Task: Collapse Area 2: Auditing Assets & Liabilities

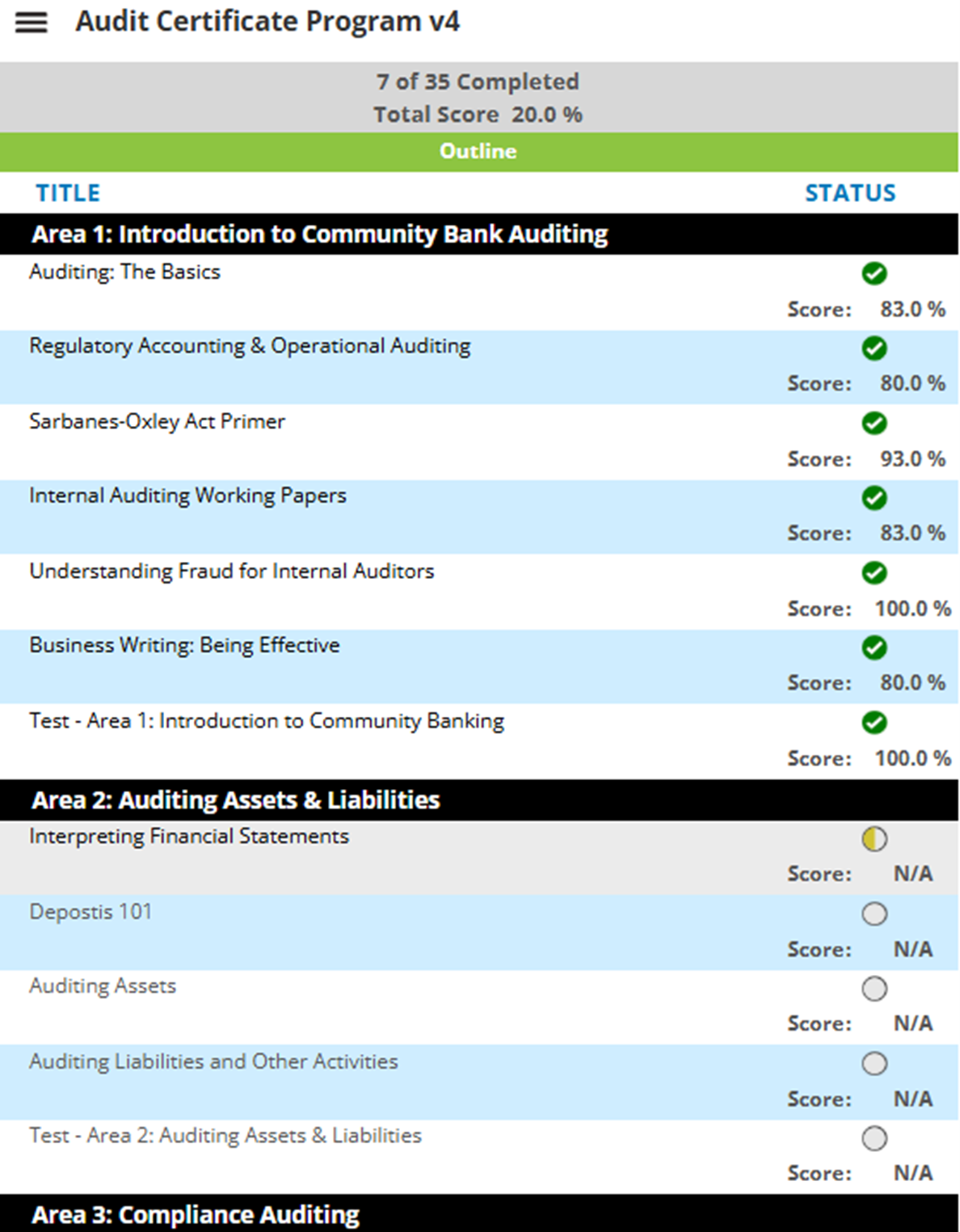Action: pos(236,800)
